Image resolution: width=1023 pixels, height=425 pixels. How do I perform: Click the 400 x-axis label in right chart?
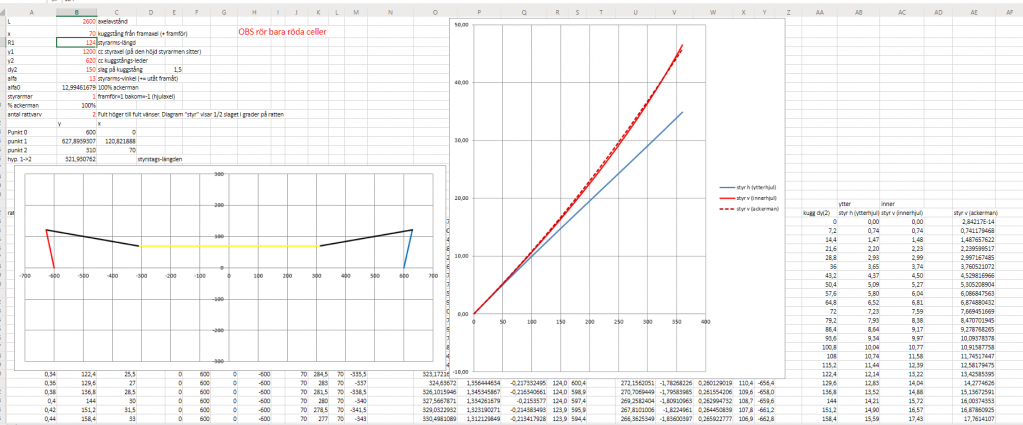coord(705,322)
